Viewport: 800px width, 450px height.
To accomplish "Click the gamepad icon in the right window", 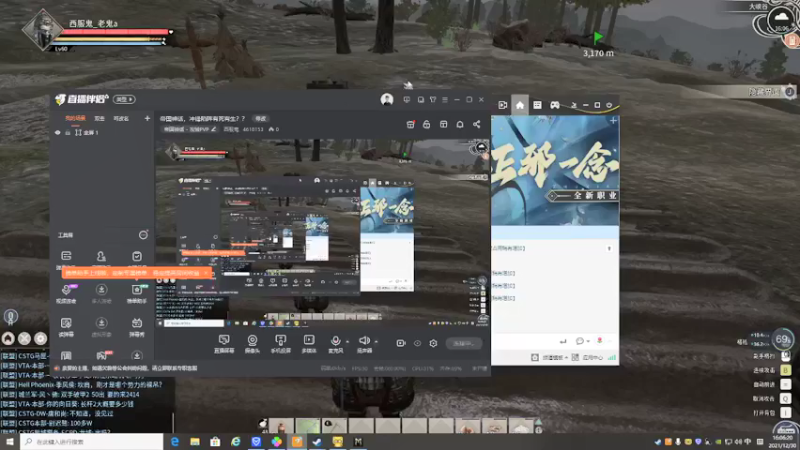I will tap(555, 105).
